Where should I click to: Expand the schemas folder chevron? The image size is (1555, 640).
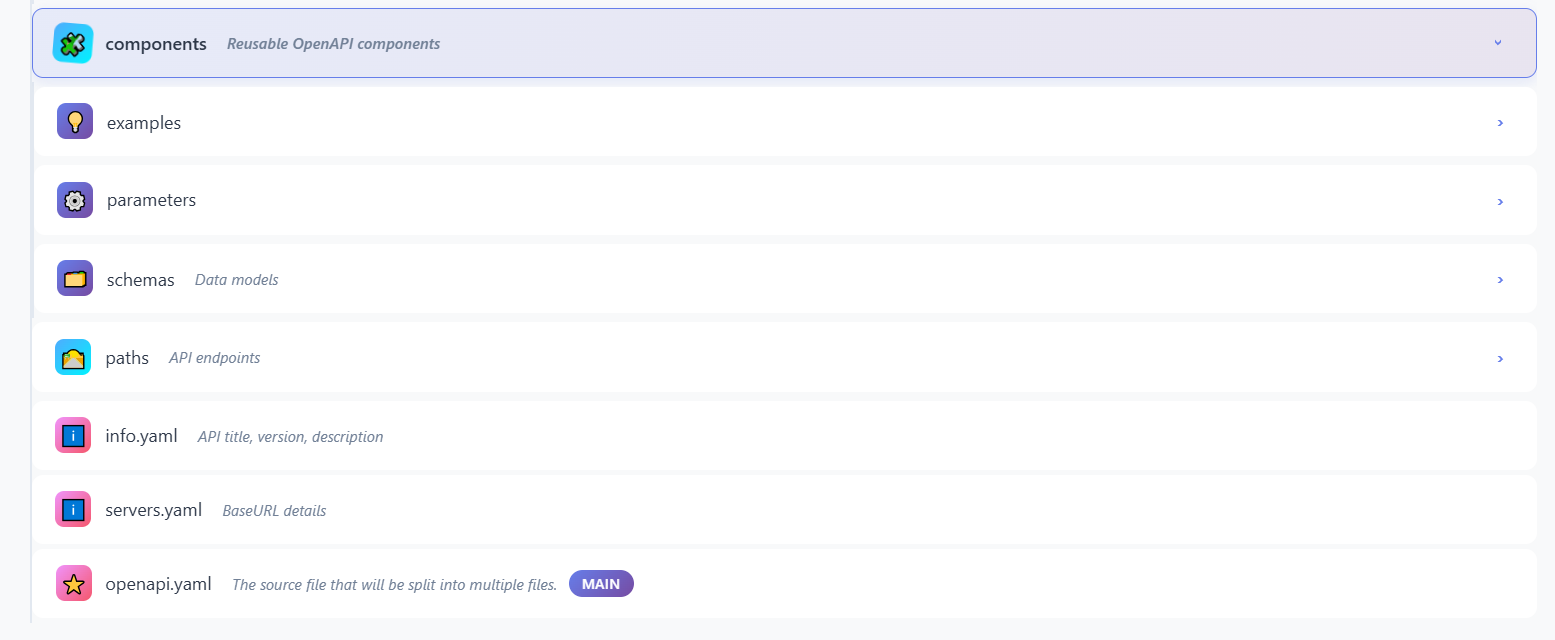[1499, 280]
